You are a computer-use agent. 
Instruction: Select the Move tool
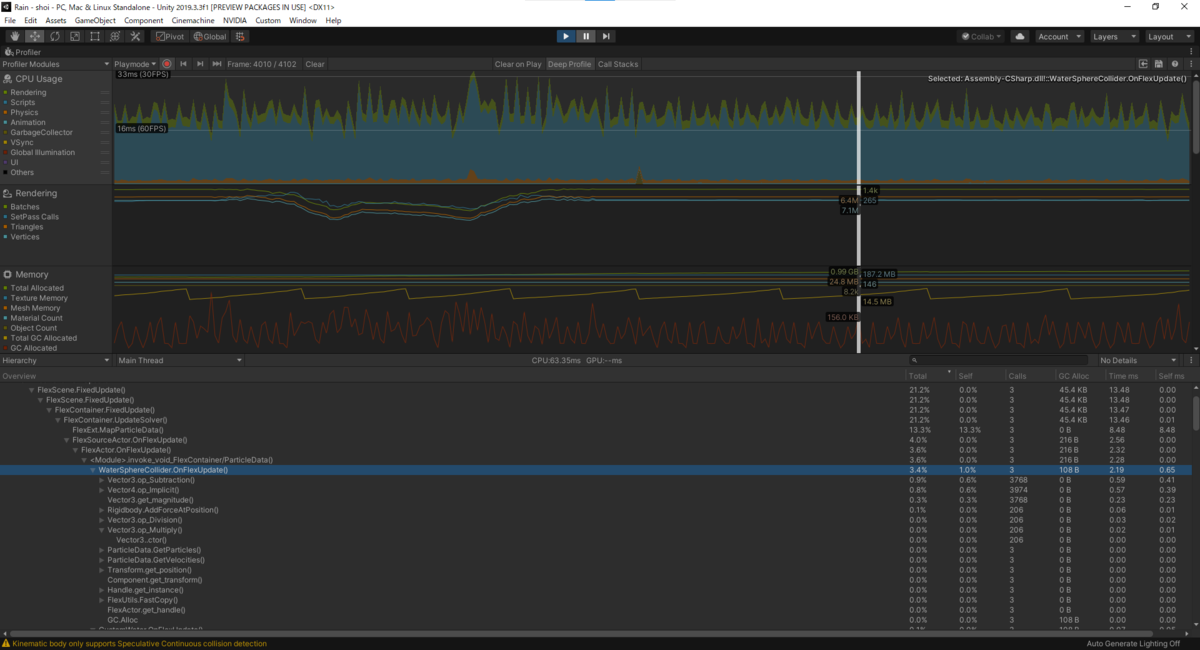pos(34,36)
